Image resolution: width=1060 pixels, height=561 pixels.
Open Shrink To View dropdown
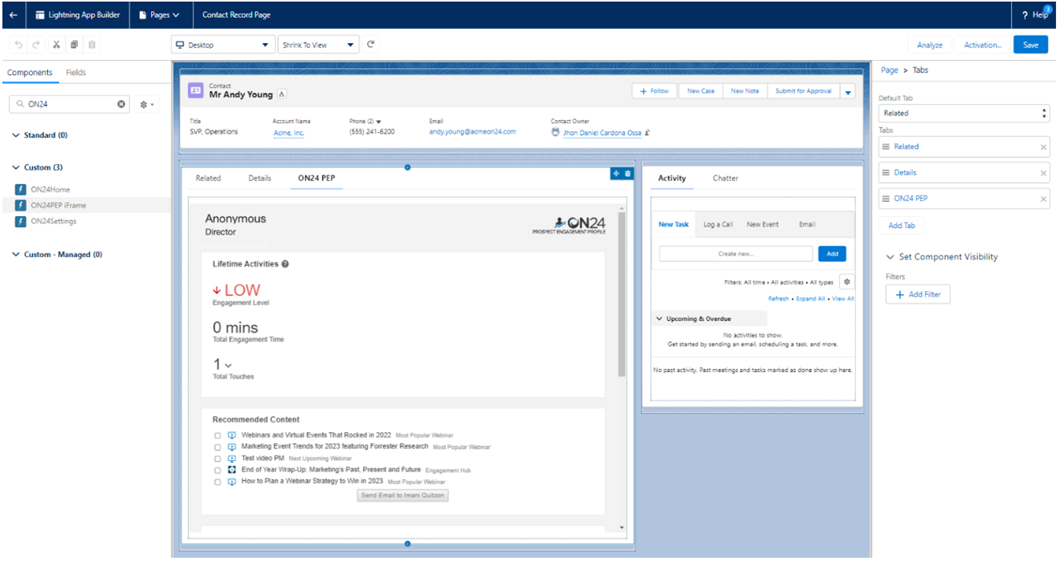click(318, 45)
